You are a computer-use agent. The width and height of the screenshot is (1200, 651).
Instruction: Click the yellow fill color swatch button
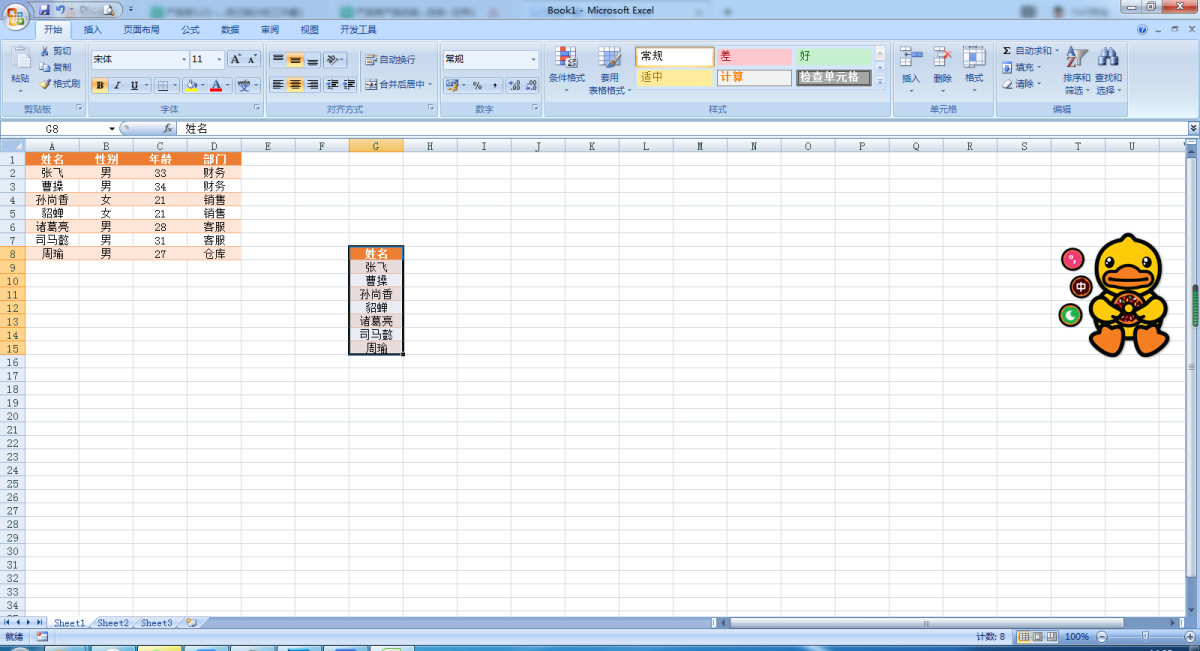[x=191, y=86]
